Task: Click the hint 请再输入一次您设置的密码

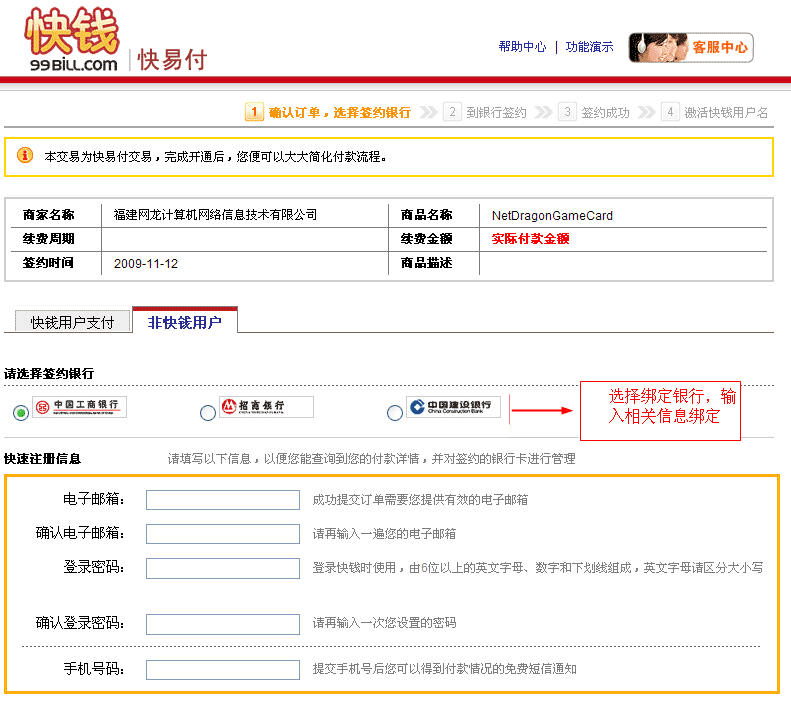Action: click(x=384, y=623)
